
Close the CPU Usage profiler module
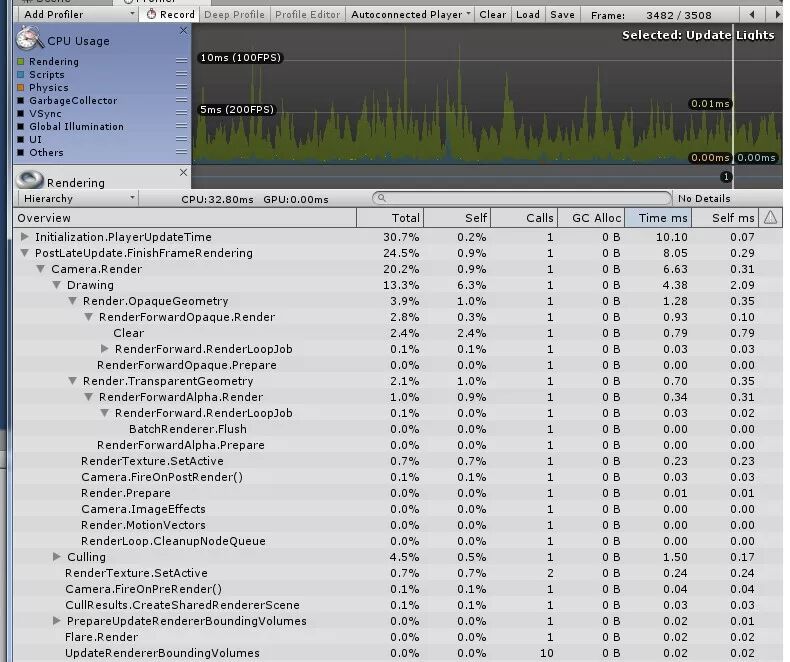tap(183, 31)
